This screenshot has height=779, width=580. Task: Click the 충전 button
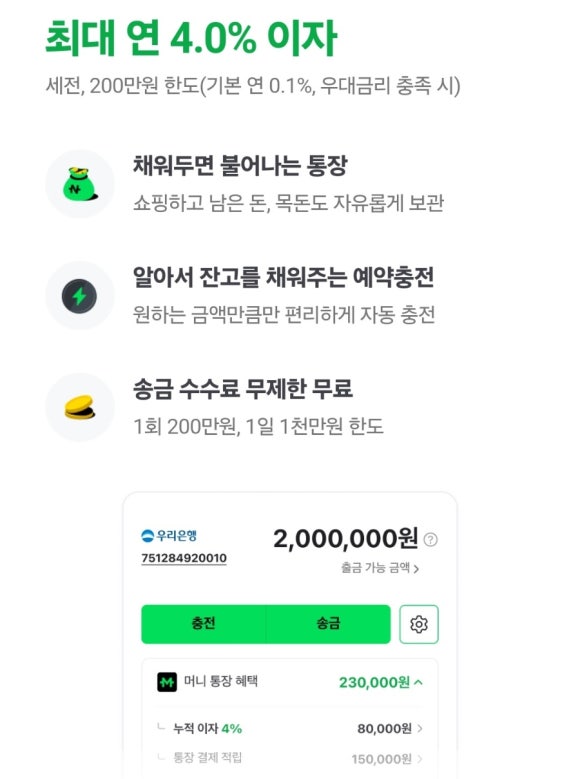tap(203, 624)
